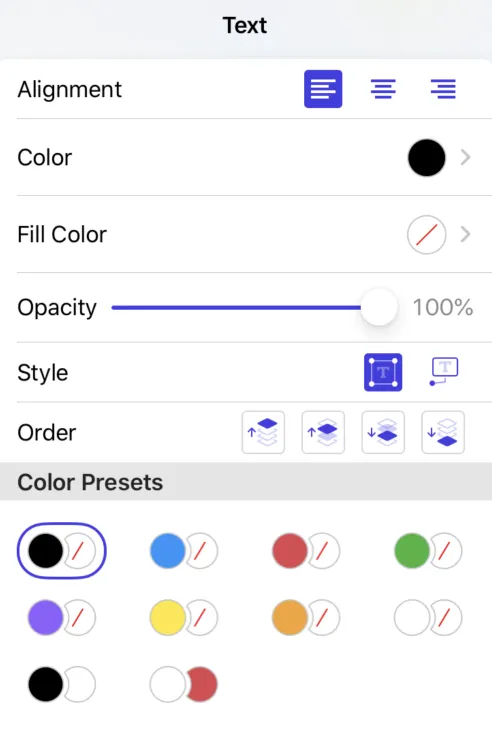Select the blue color preset

tap(184, 551)
